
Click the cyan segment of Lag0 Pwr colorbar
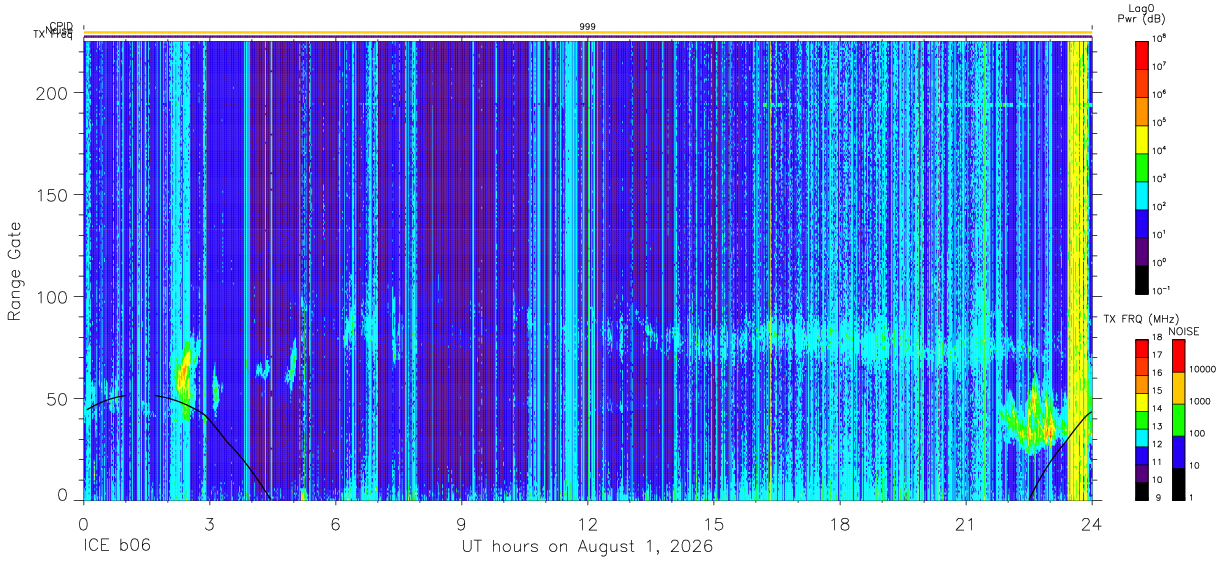(1141, 193)
